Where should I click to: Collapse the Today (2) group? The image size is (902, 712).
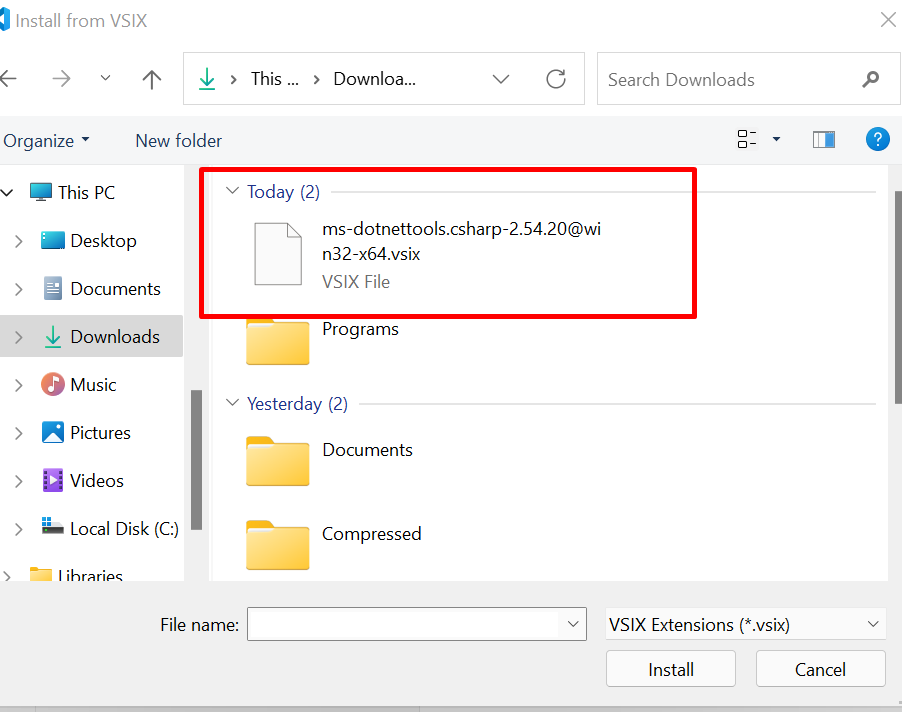coord(232,190)
